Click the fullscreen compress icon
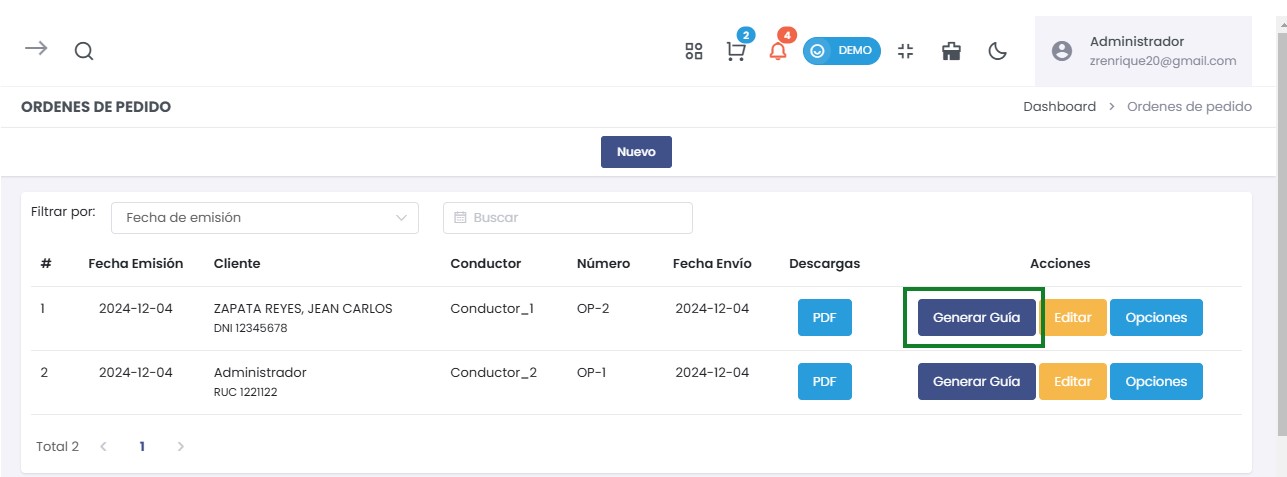 [906, 51]
